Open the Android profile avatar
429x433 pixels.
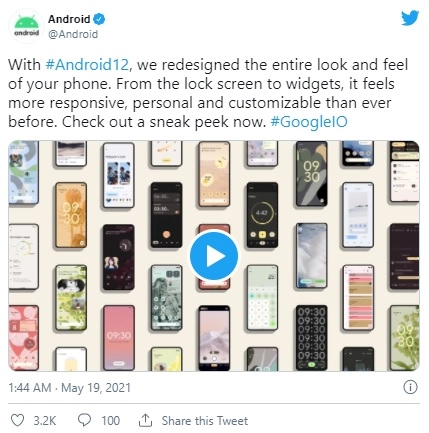click(x=26, y=26)
